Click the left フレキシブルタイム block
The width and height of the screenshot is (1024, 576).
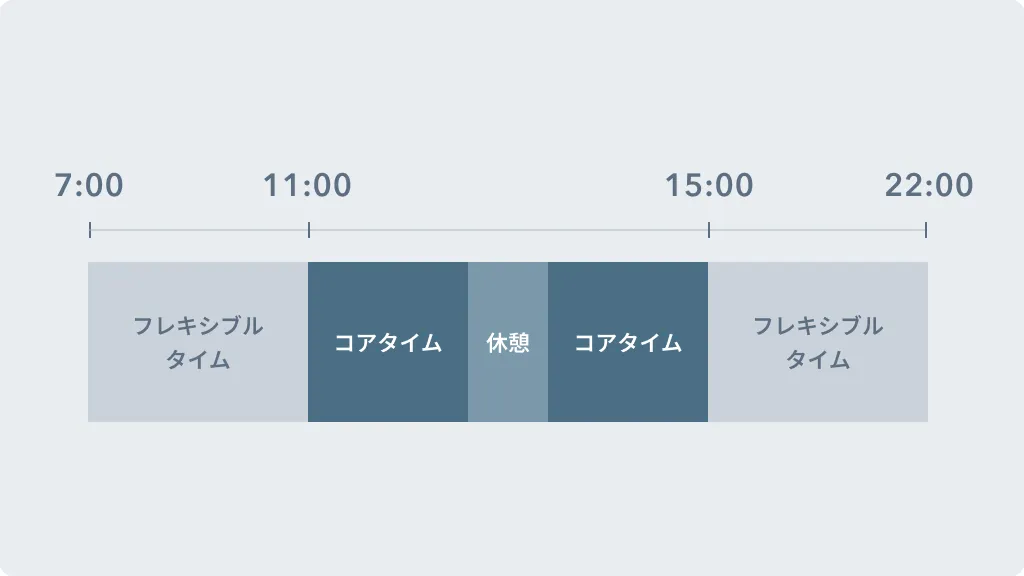pos(198,342)
